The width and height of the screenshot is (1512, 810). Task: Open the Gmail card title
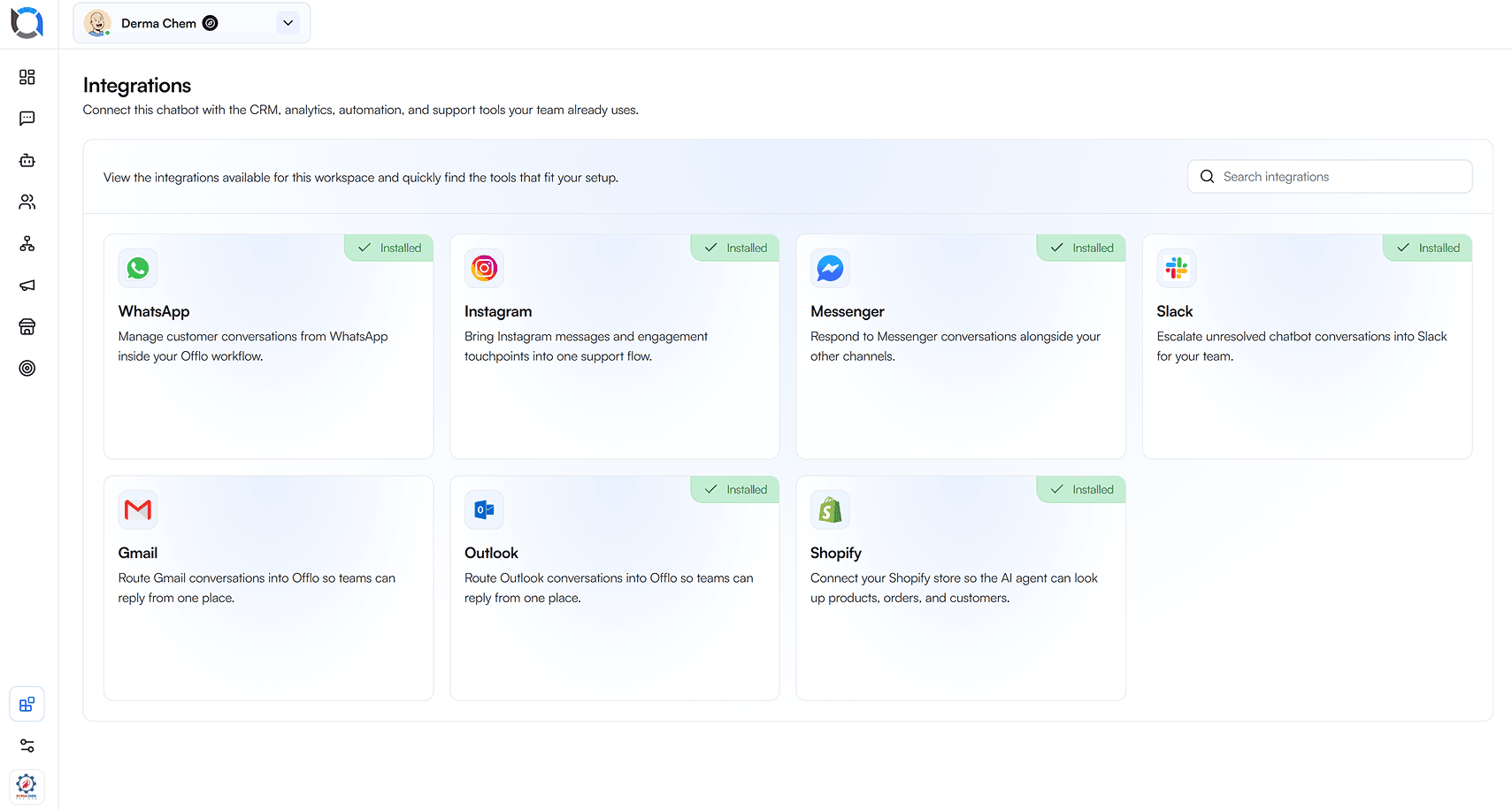pos(138,553)
